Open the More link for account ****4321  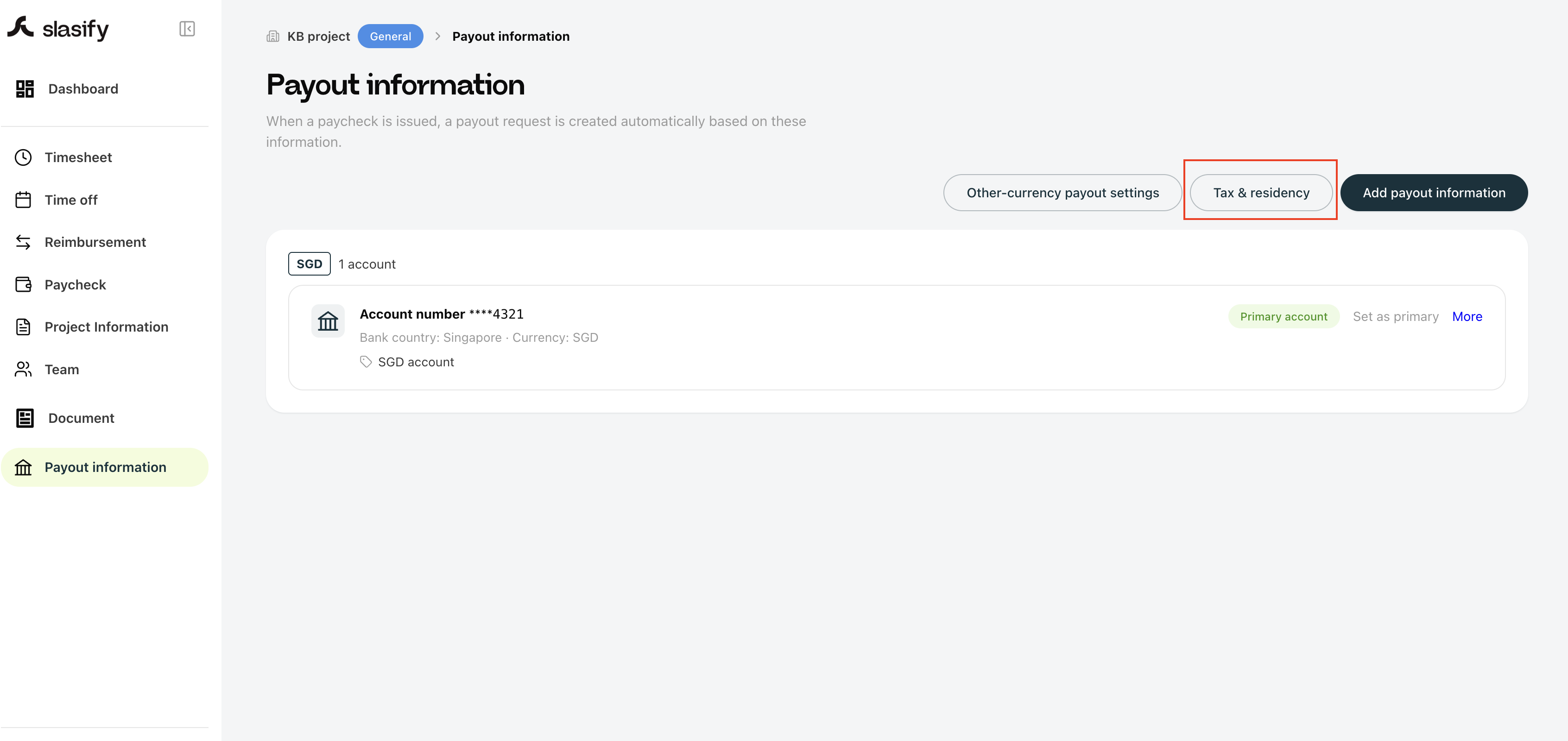click(1467, 316)
